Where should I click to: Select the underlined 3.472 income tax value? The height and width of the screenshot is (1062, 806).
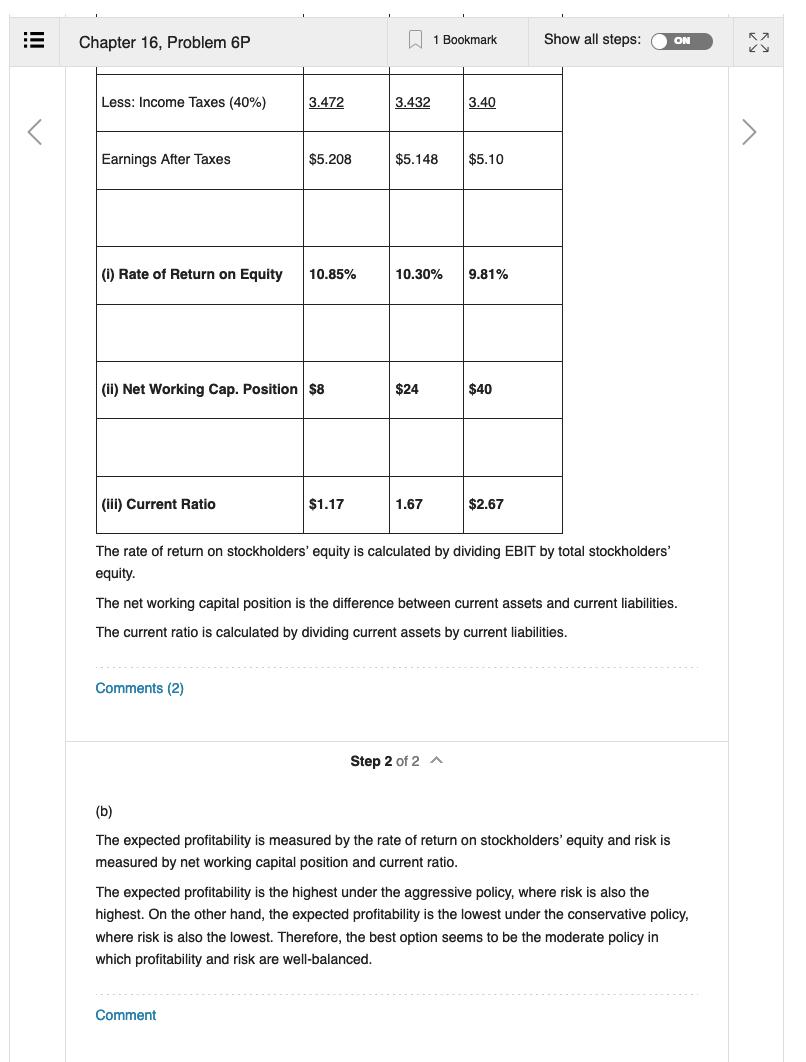click(x=326, y=101)
